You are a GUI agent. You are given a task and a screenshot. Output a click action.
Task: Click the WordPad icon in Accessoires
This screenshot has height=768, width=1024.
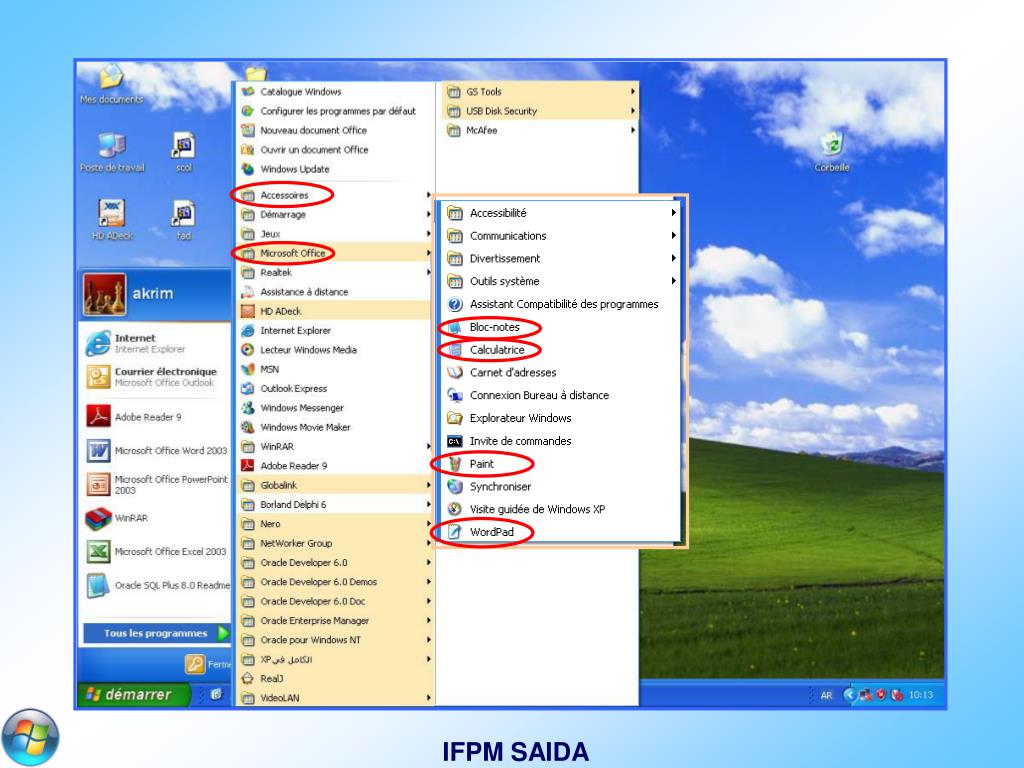[x=455, y=532]
